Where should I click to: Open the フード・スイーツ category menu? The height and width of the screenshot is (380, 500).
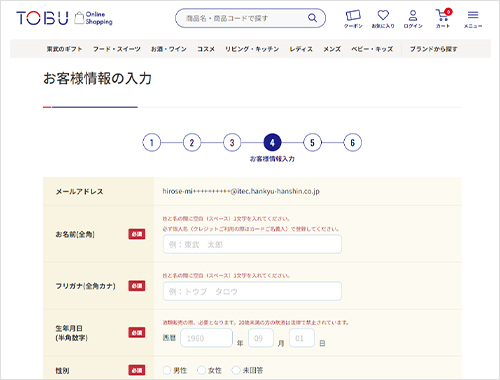pos(117,49)
